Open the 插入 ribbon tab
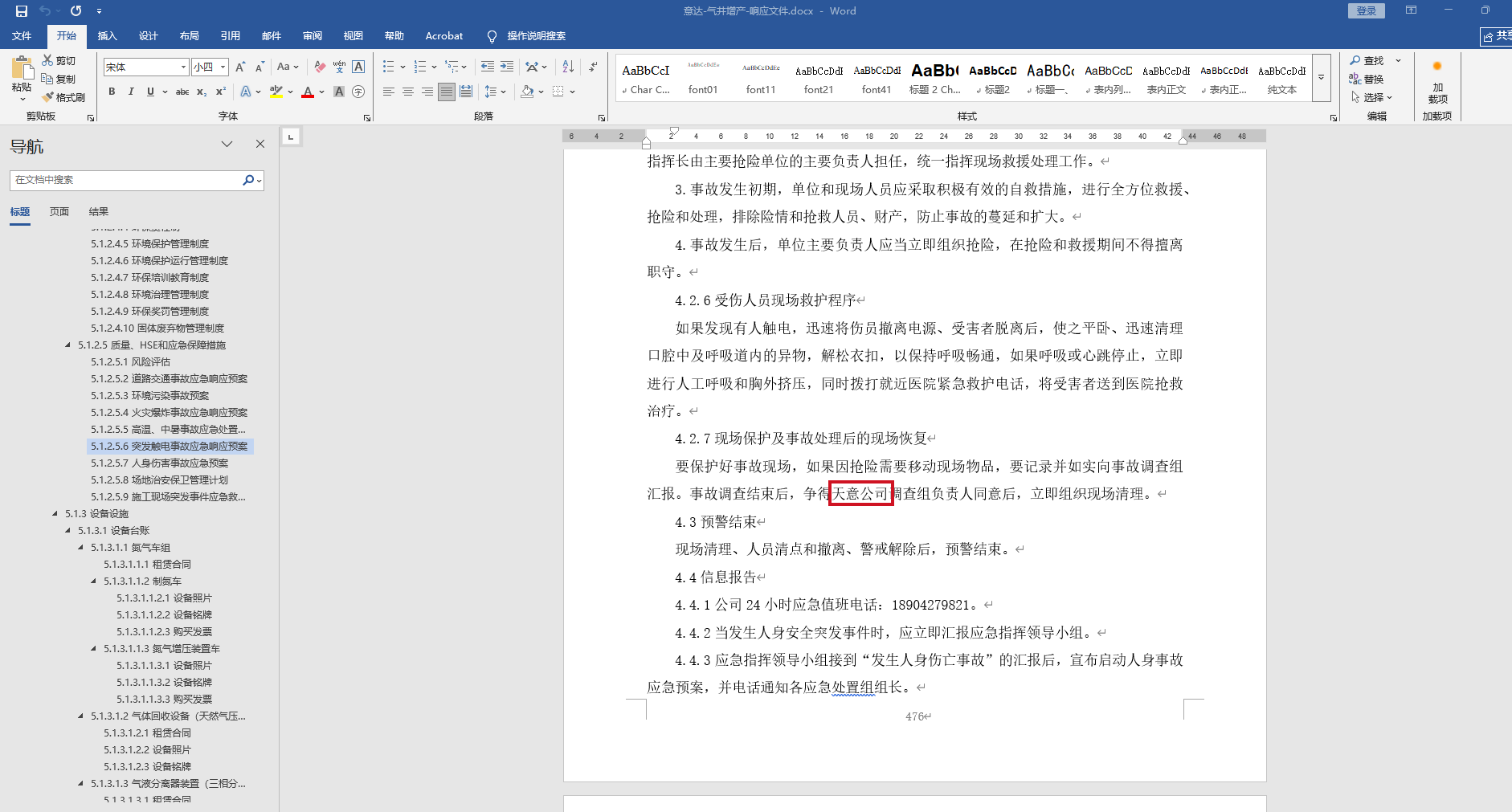Image resolution: width=1512 pixels, height=812 pixels. coord(107,36)
